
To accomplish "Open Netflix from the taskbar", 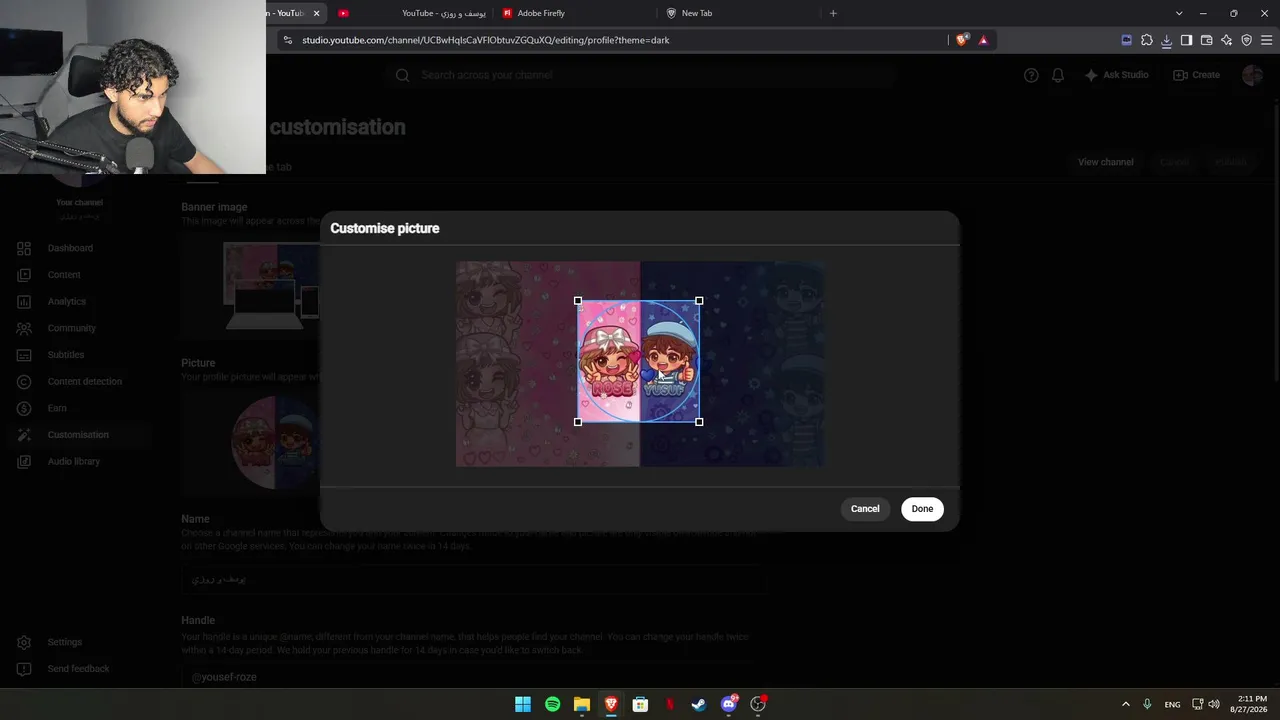I will pyautogui.click(x=670, y=704).
